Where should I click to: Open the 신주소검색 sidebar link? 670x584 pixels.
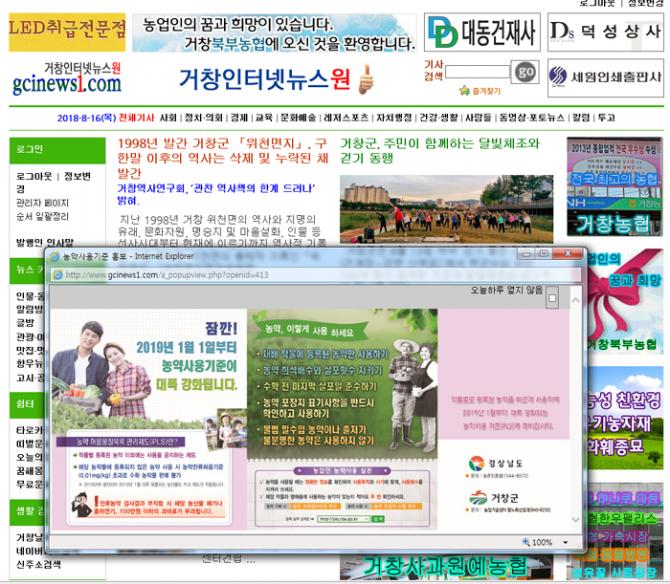click(x=38, y=564)
